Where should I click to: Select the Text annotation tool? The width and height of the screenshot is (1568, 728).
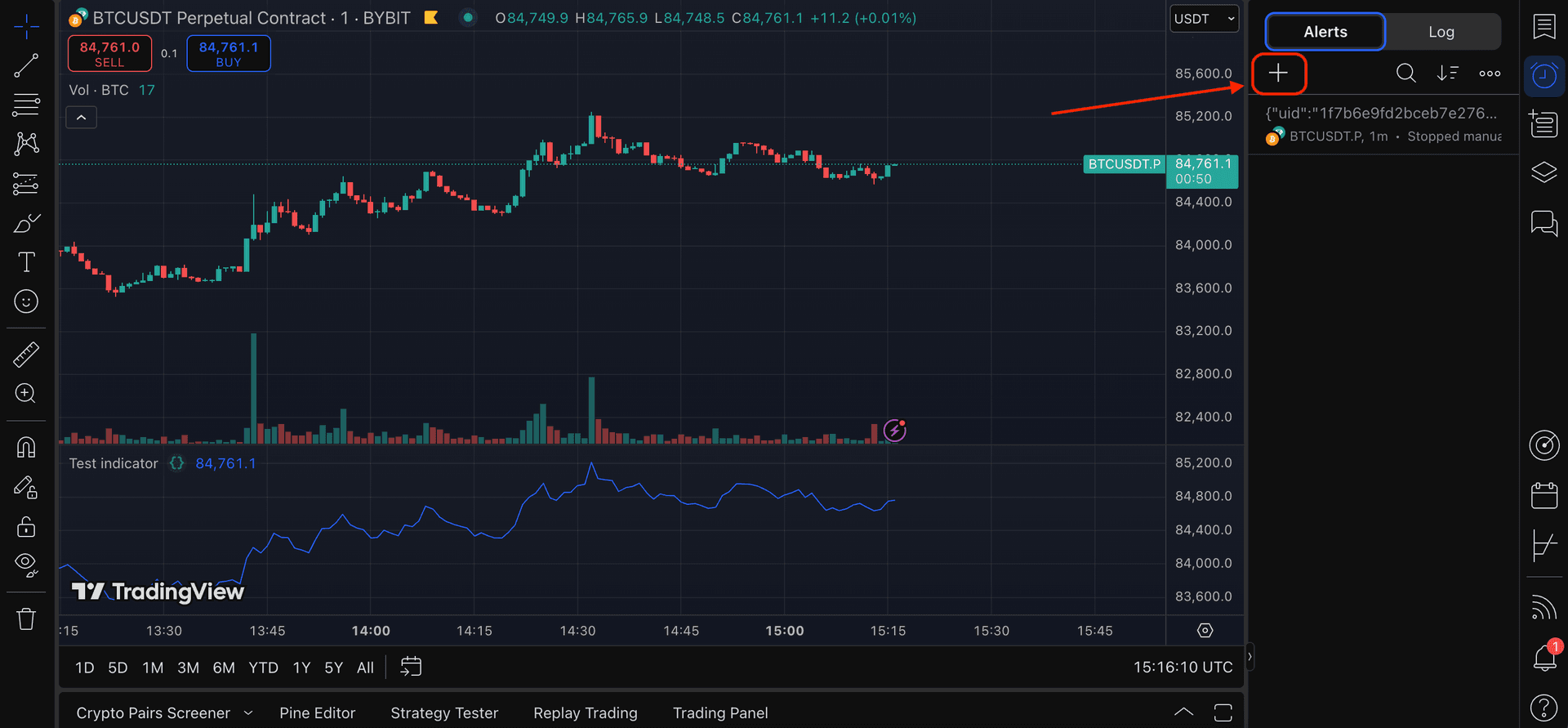(26, 262)
